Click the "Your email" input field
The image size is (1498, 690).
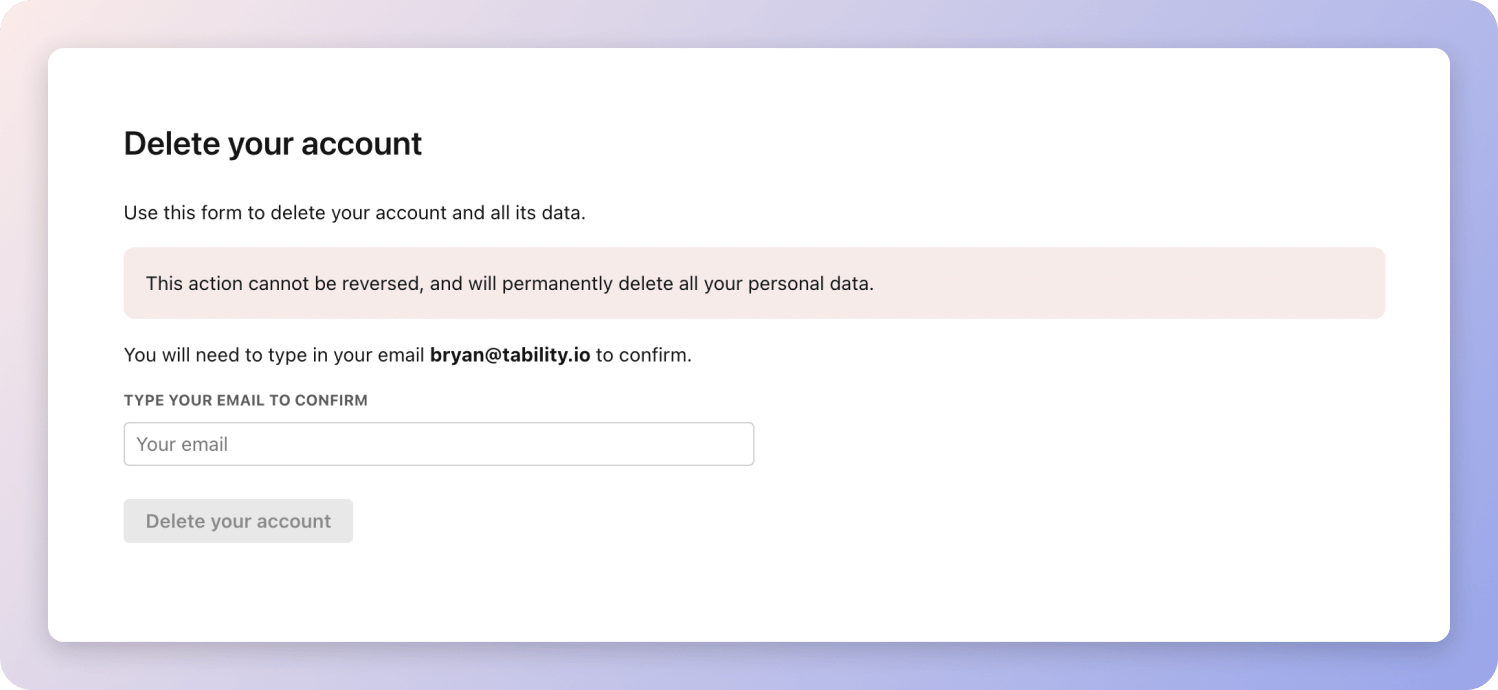click(438, 444)
